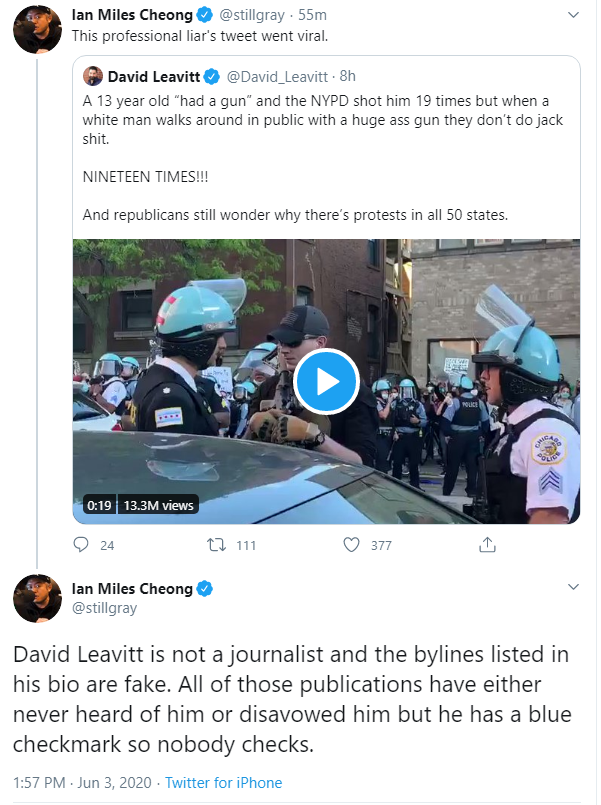Expand the second tweet's chevron menu

tap(573, 587)
